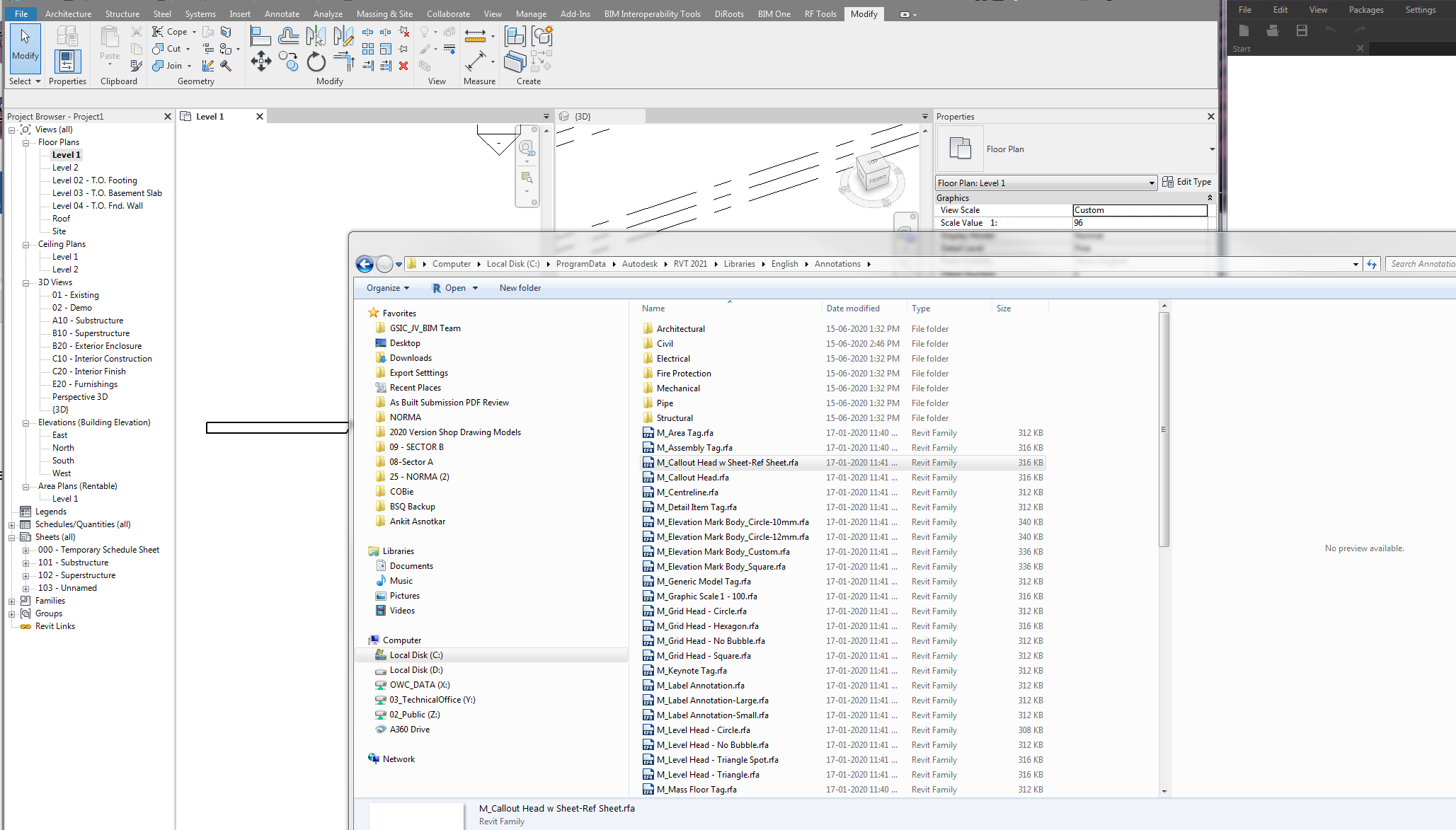
Task: Activate the Rotate tool
Action: click(x=316, y=63)
